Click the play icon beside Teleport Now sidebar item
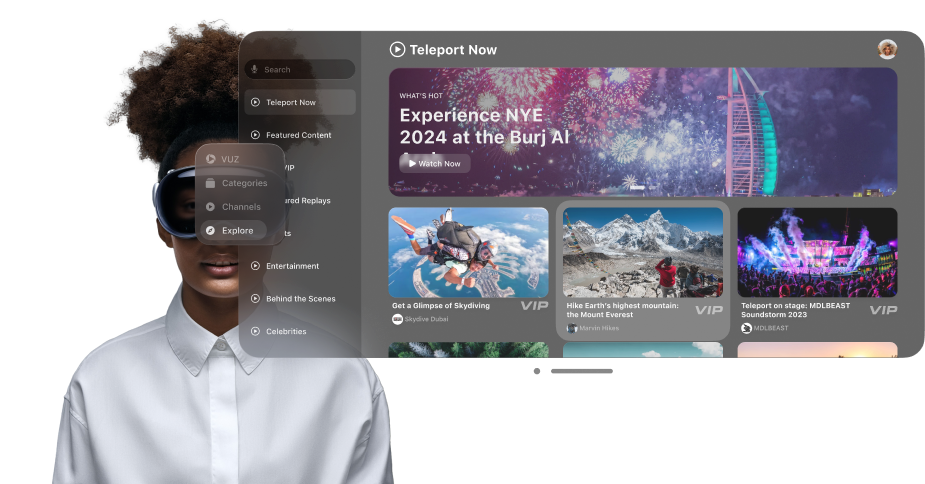Image resolution: width=925 pixels, height=484 pixels. (x=255, y=102)
